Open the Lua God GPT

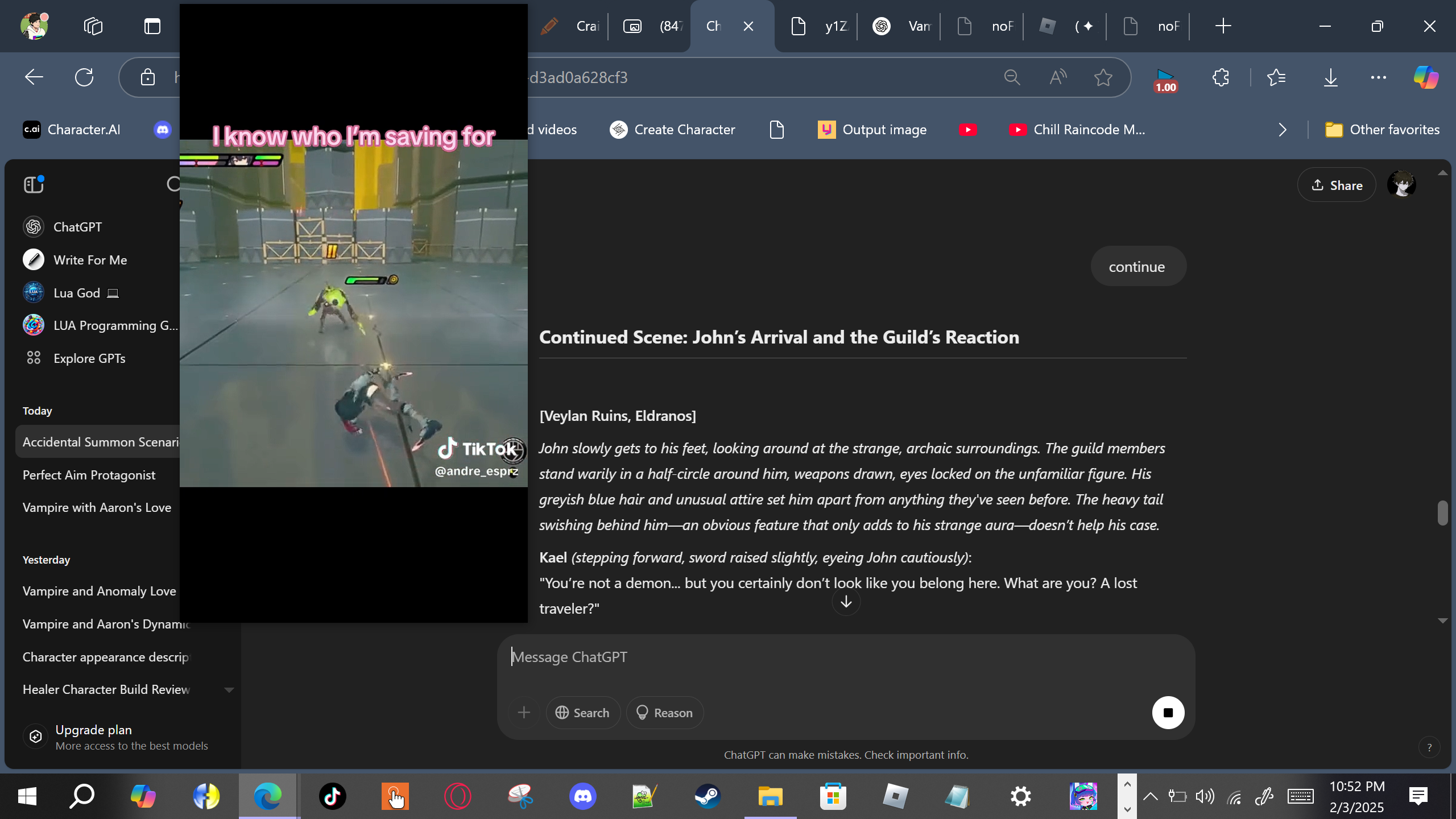(x=71, y=293)
